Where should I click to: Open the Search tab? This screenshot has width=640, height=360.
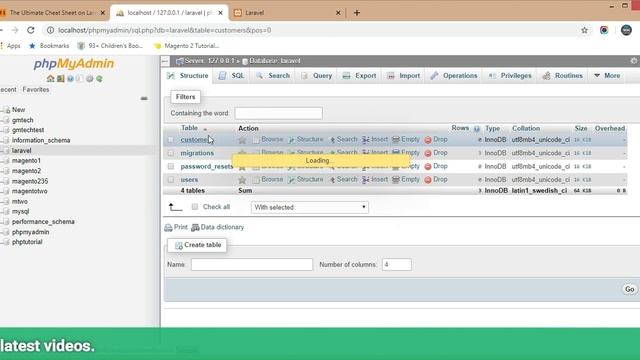pyautogui.click(x=273, y=76)
